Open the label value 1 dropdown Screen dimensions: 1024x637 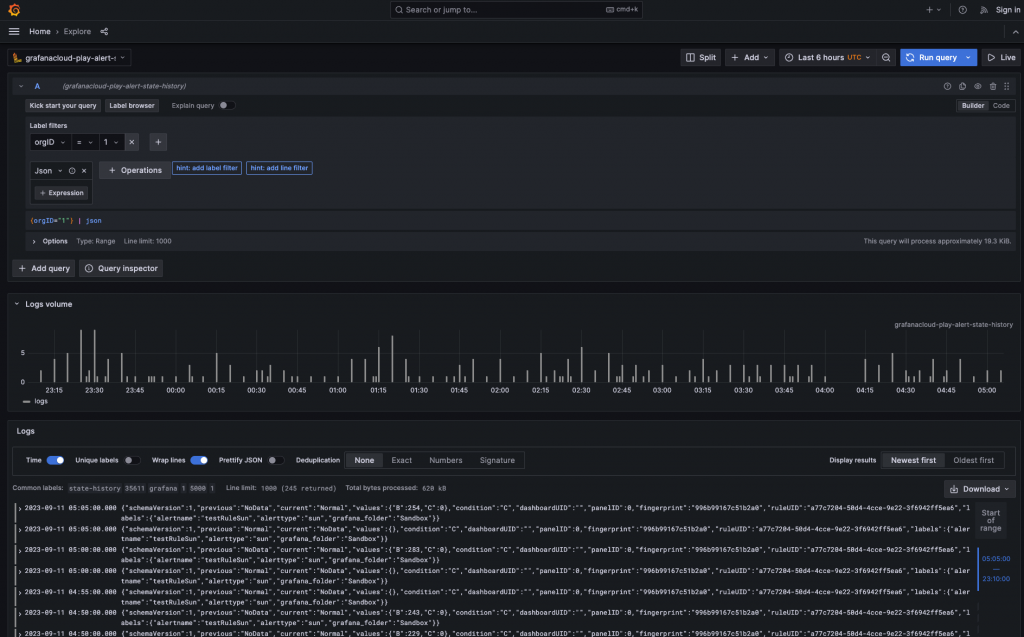[x=111, y=142]
